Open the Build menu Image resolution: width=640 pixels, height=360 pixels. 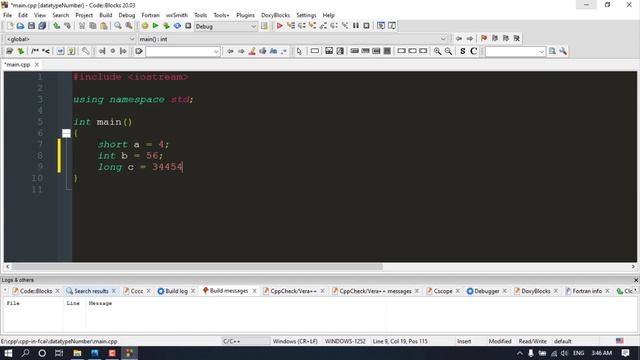106,15
